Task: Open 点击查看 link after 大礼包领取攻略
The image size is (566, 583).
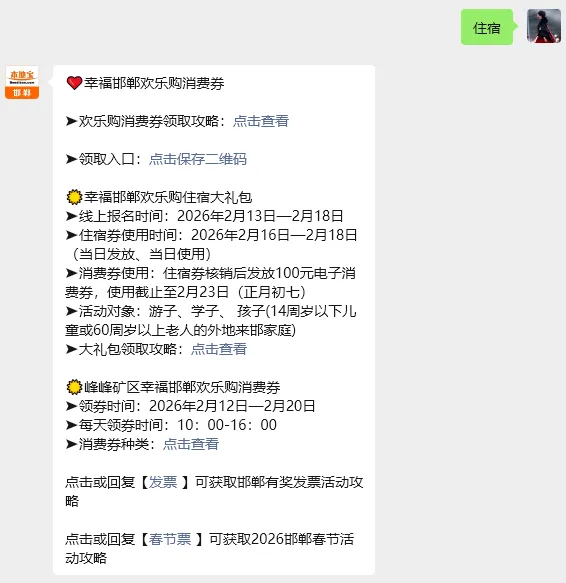Action: (x=219, y=349)
